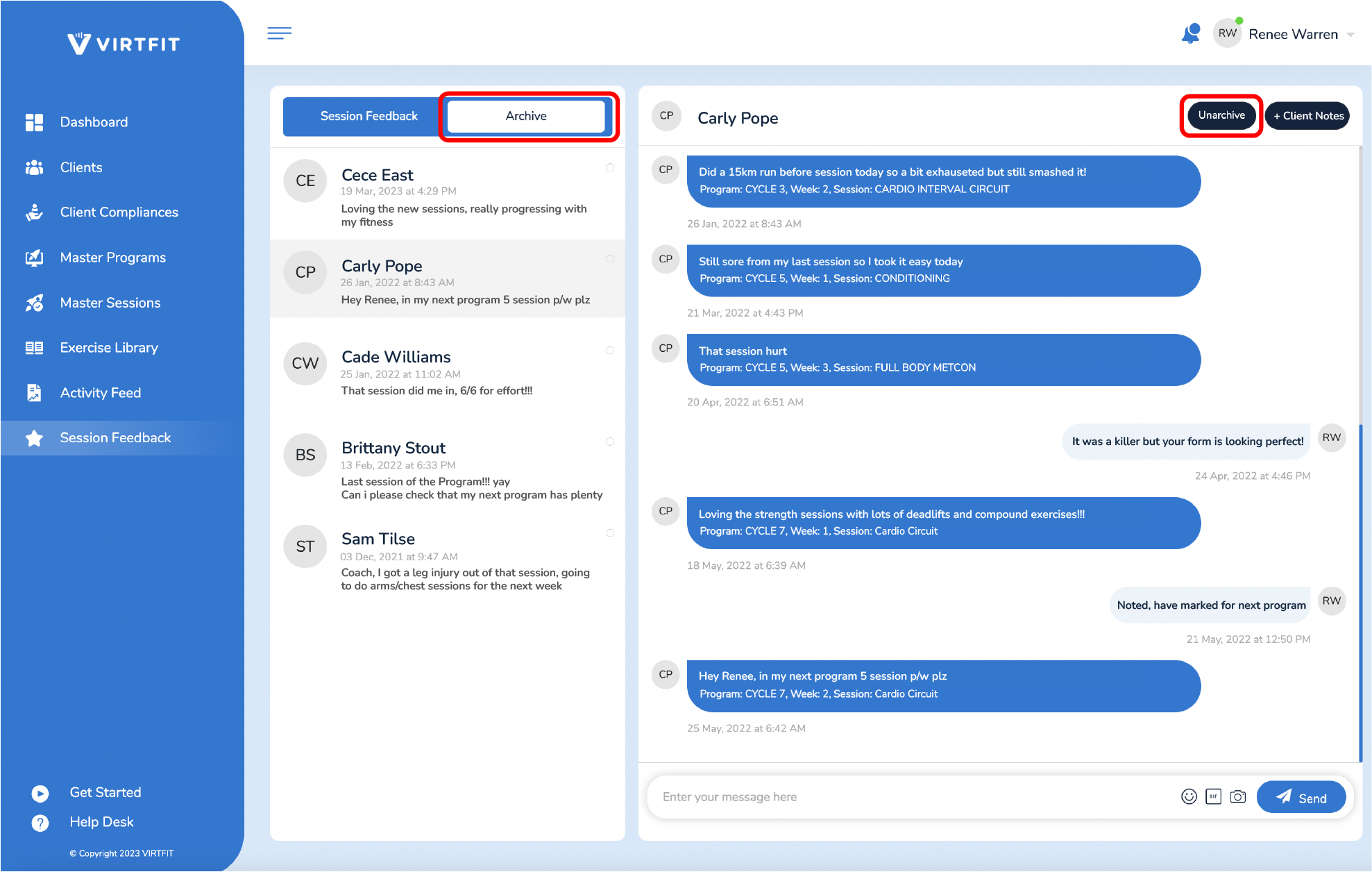Select the radio circle for Sam Tilse
Viewport: 1372px width, 872px height.
pos(610,533)
